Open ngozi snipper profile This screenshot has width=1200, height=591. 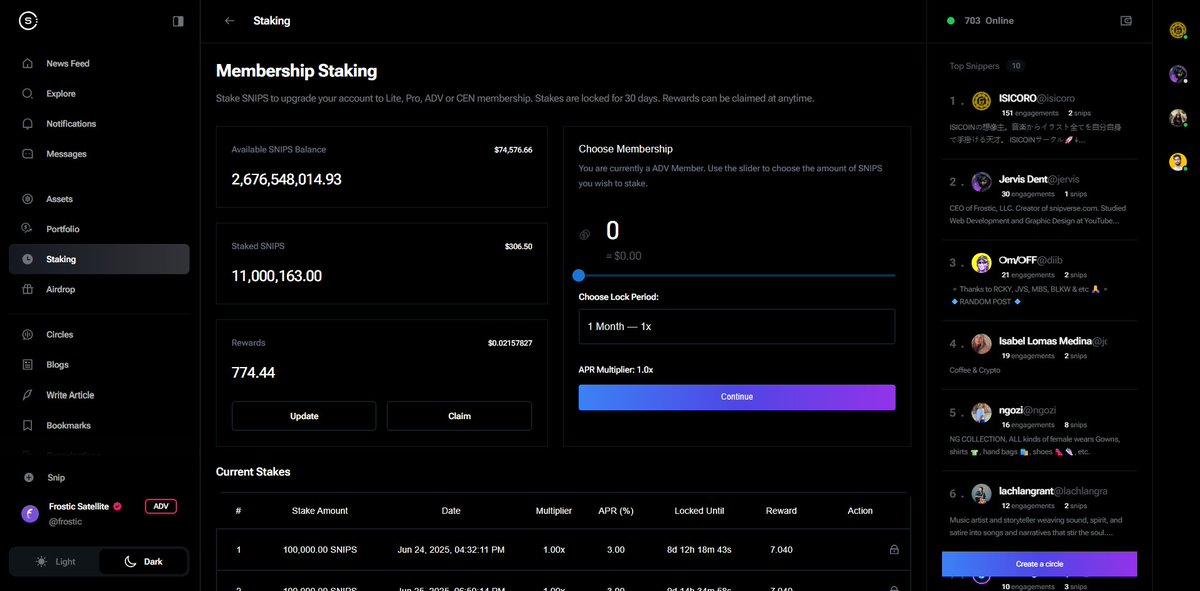(1010, 410)
